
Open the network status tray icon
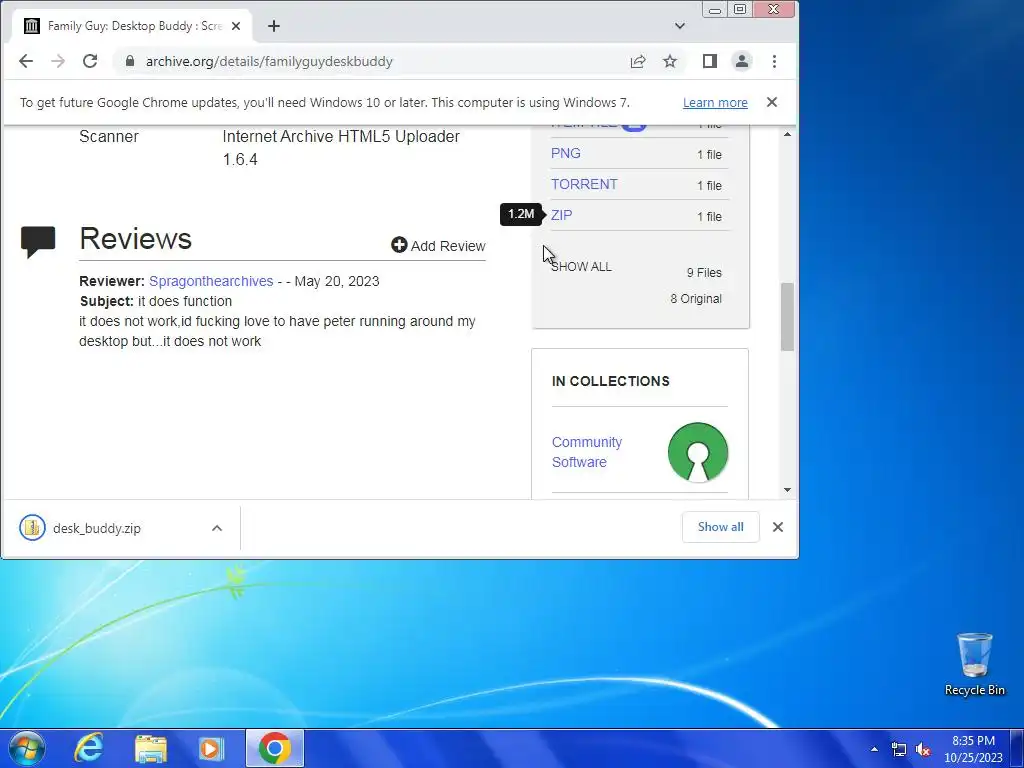click(x=899, y=749)
